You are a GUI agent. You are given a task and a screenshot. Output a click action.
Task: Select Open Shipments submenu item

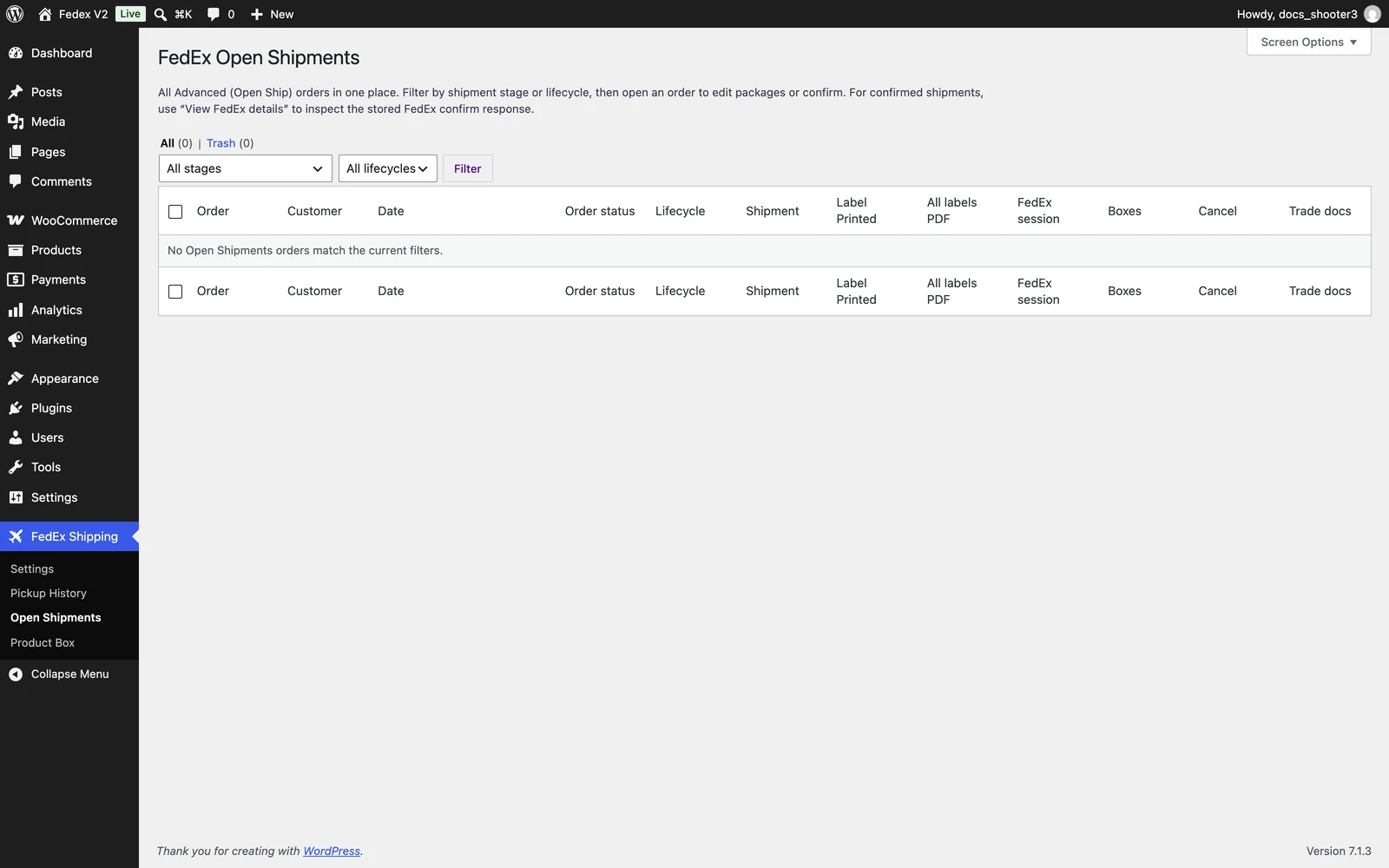[56, 618]
